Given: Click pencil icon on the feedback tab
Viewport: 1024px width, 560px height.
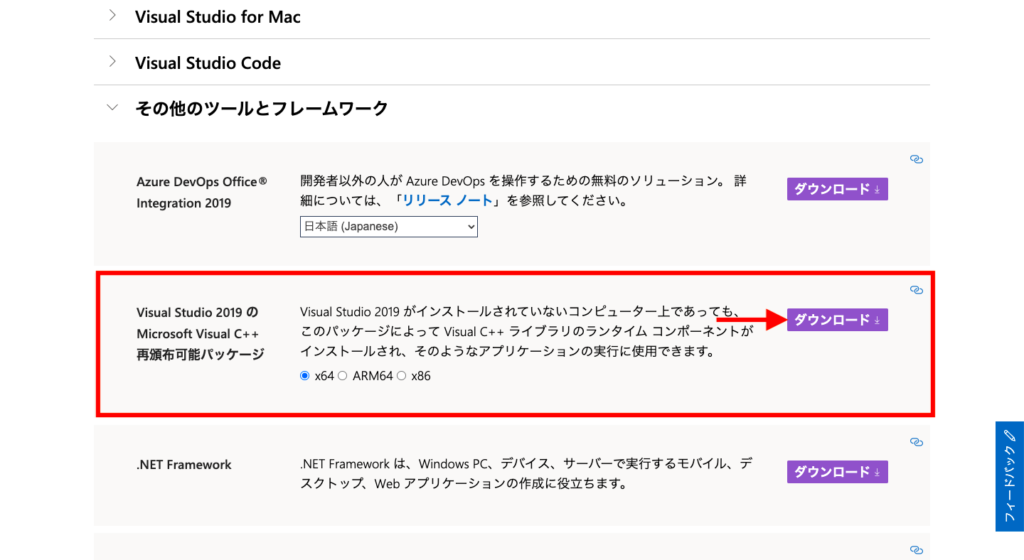Looking at the screenshot, I should [x=1009, y=436].
